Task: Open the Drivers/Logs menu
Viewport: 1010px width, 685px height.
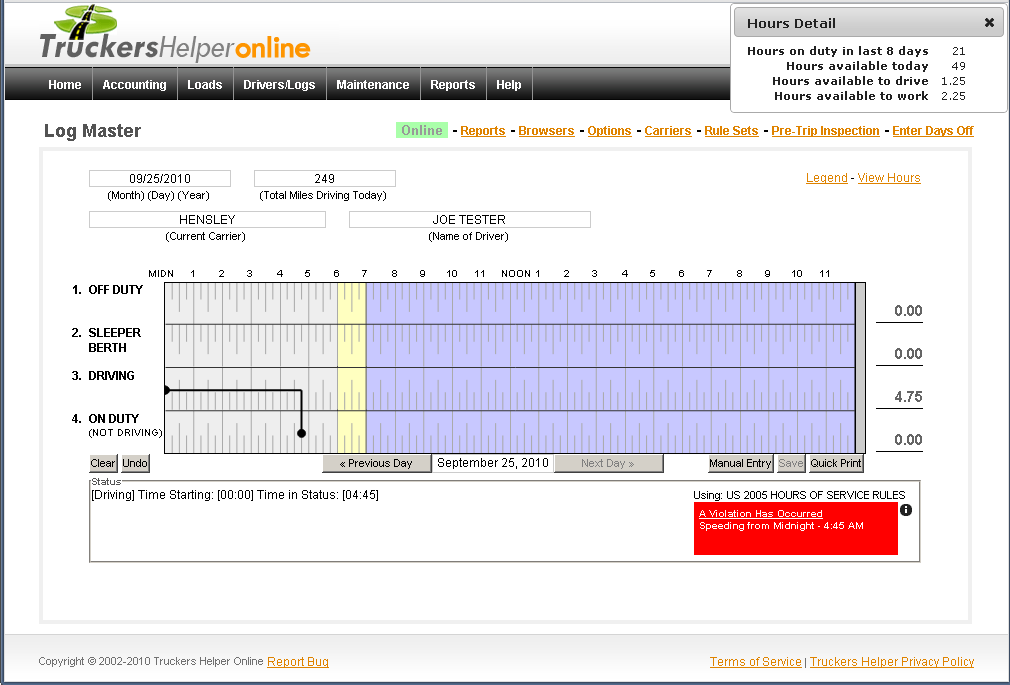Action: (279, 85)
